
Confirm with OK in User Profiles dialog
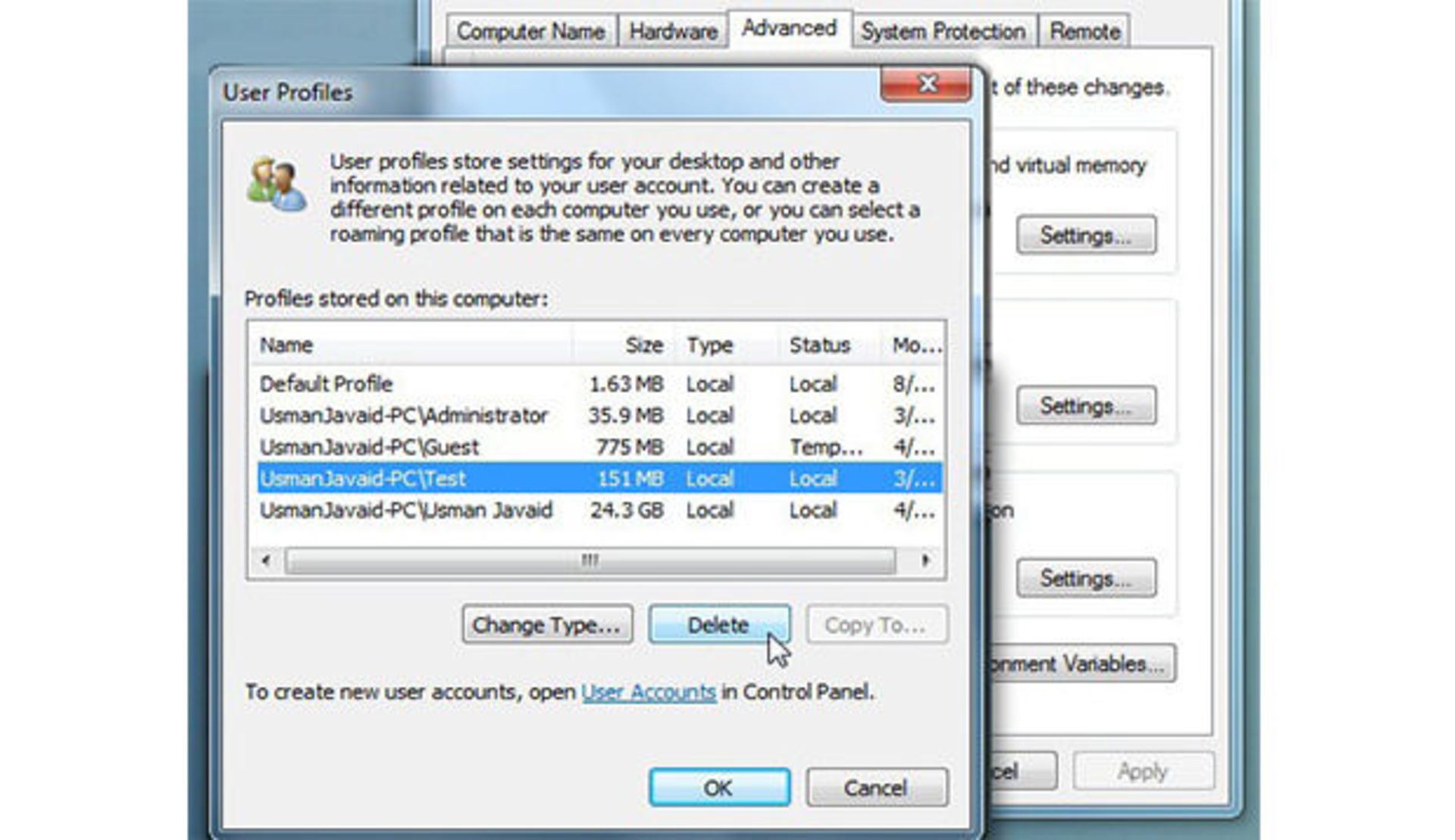click(718, 787)
